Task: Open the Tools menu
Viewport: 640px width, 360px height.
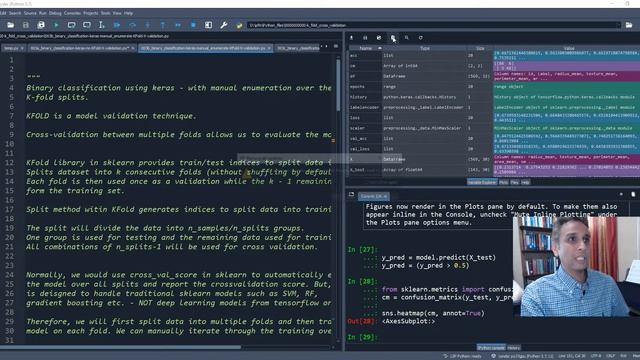Action: (105, 13)
